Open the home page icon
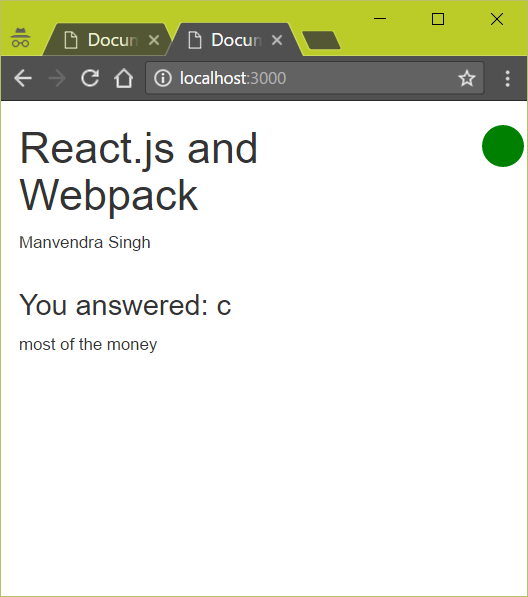 pos(124,78)
